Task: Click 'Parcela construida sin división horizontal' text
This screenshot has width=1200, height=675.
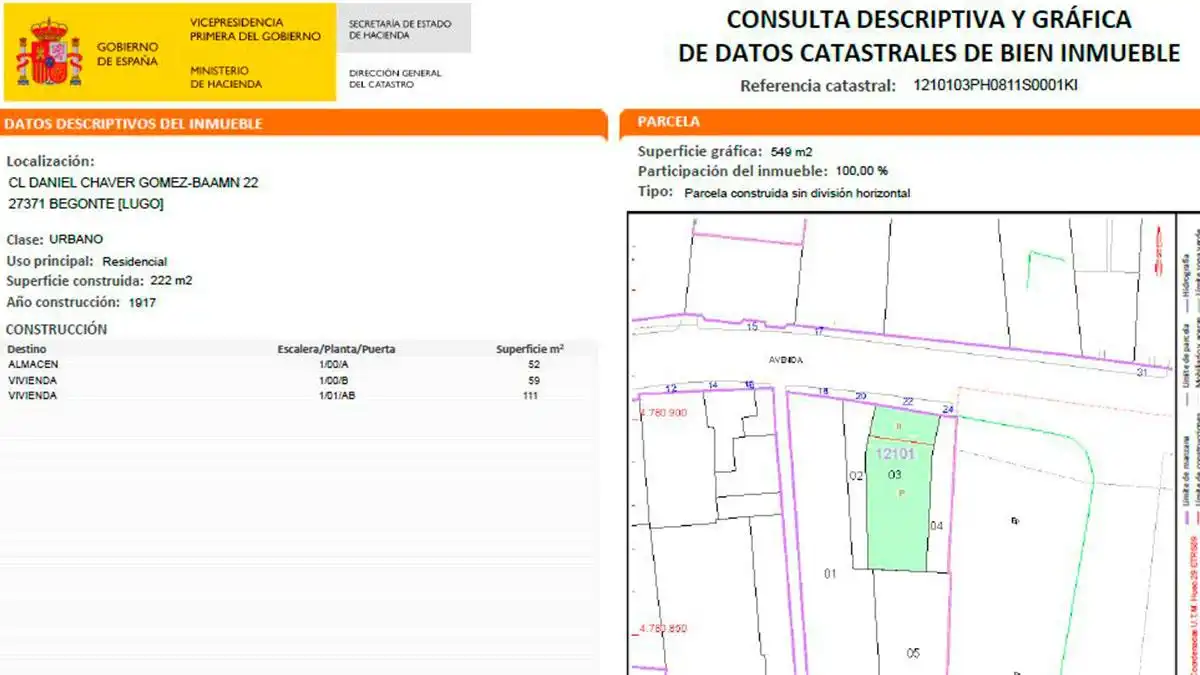Action: (797, 193)
